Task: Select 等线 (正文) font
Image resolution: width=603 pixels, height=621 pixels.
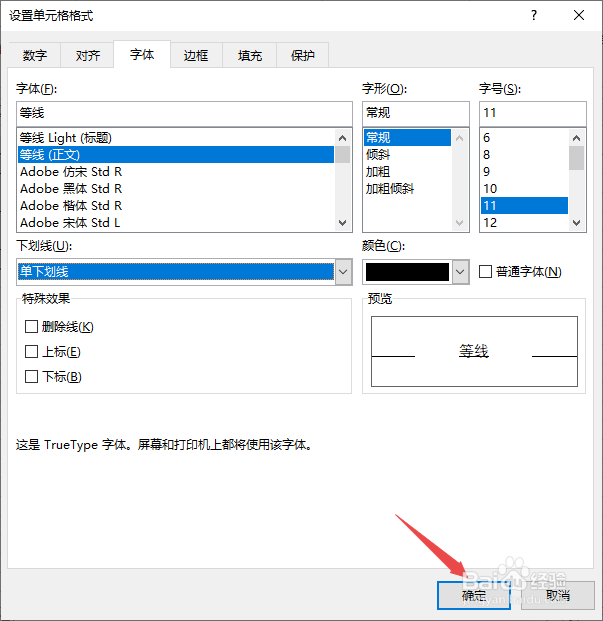Action: point(176,154)
